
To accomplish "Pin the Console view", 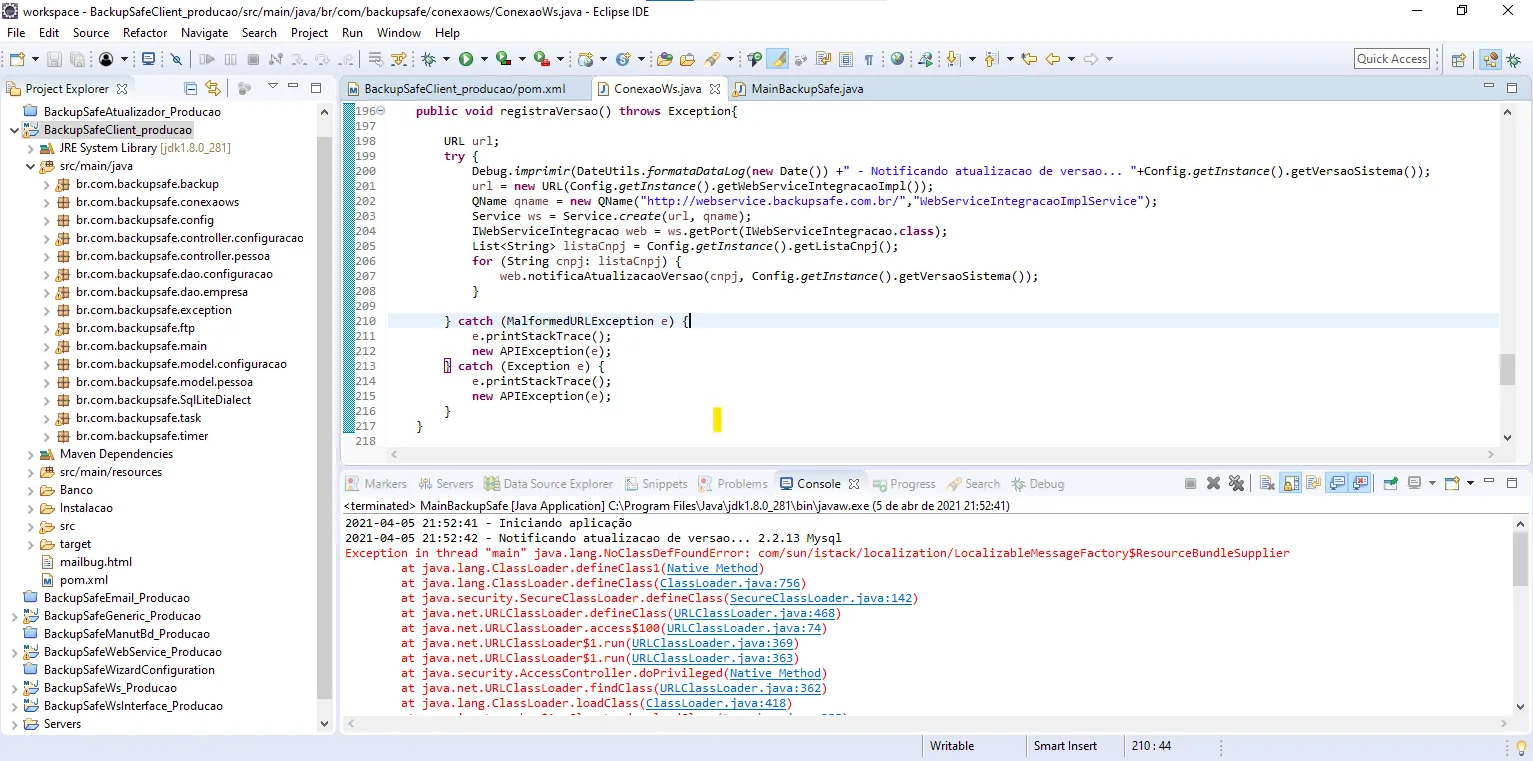I will coord(1390,484).
